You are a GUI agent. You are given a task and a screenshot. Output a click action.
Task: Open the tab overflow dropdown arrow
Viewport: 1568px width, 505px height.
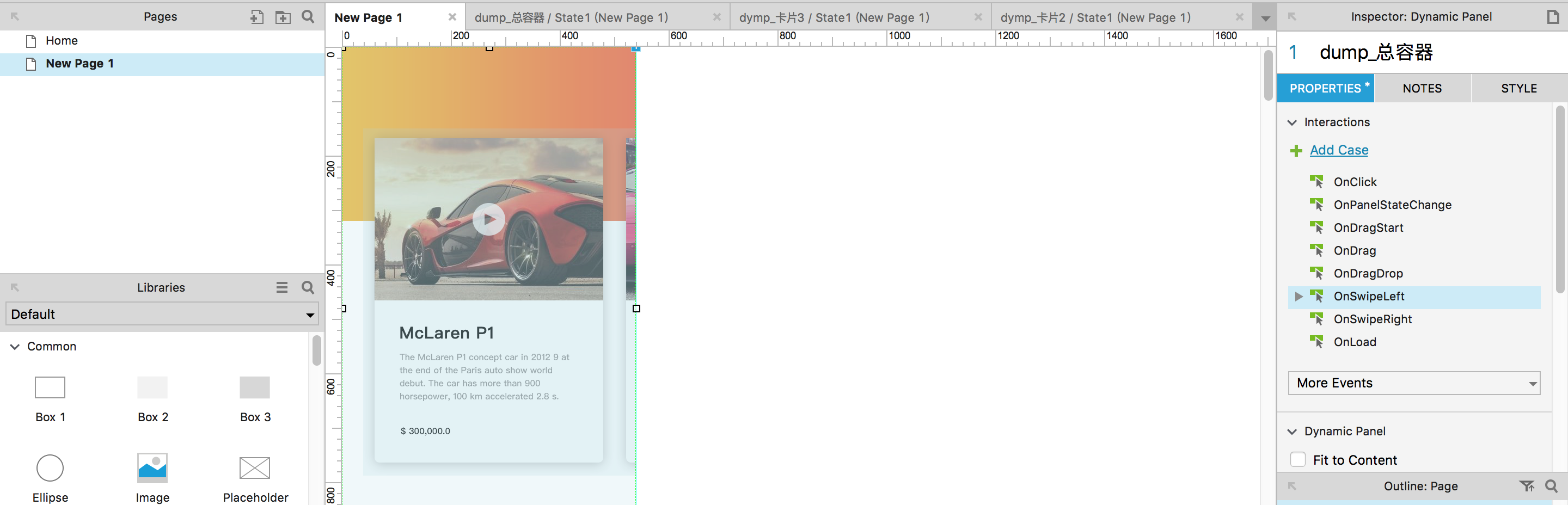click(x=1265, y=19)
